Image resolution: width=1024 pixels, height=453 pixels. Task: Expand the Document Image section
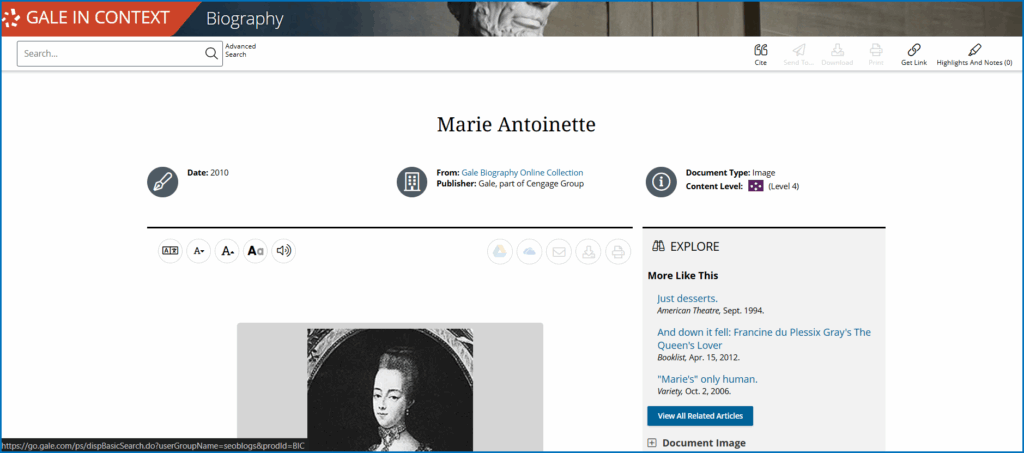click(x=652, y=443)
